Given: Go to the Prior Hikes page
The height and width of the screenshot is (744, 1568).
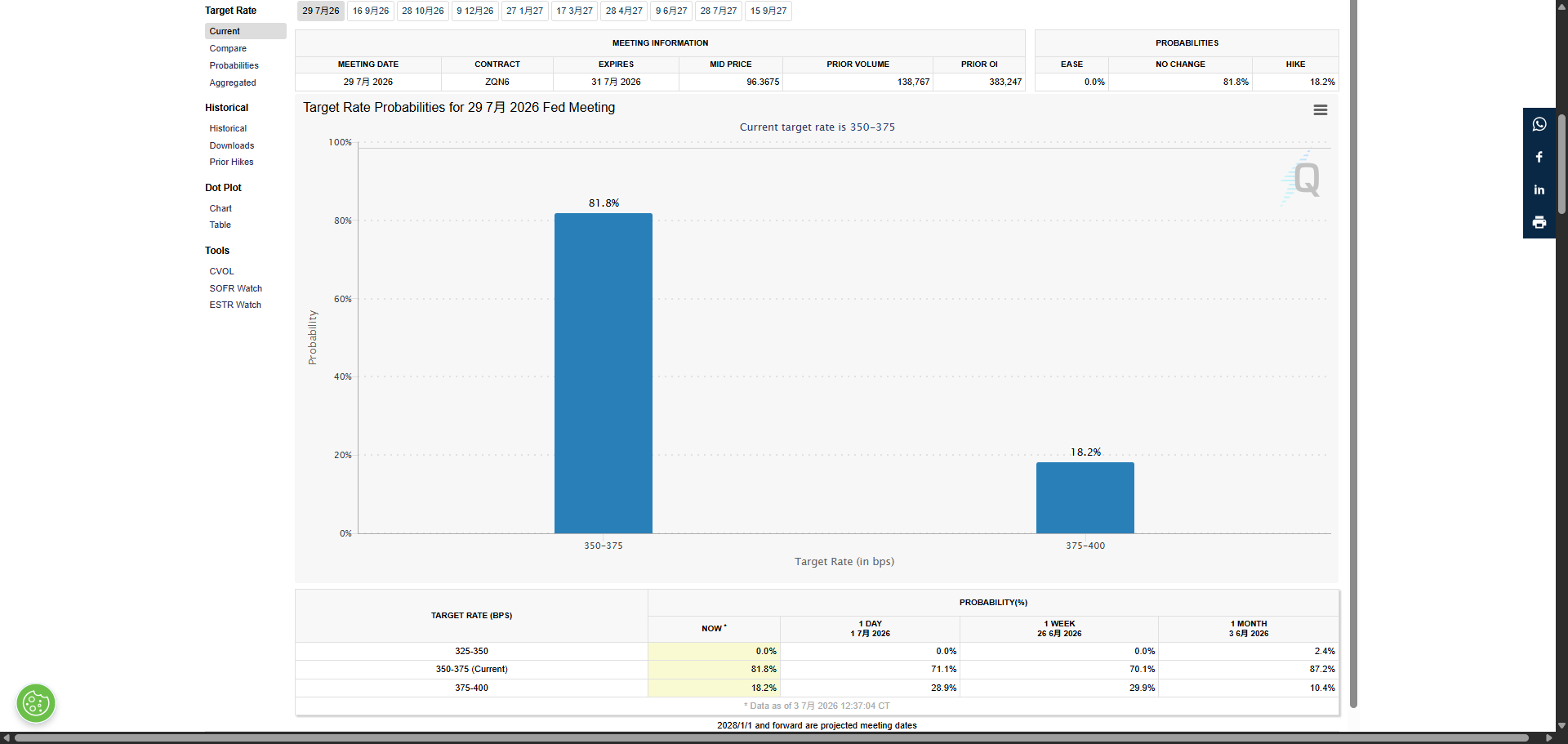Looking at the screenshot, I should point(232,162).
